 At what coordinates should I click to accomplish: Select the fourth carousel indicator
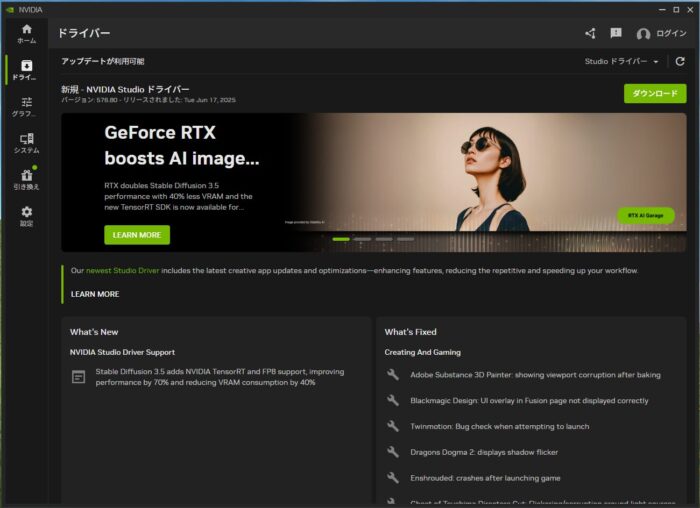coord(405,239)
